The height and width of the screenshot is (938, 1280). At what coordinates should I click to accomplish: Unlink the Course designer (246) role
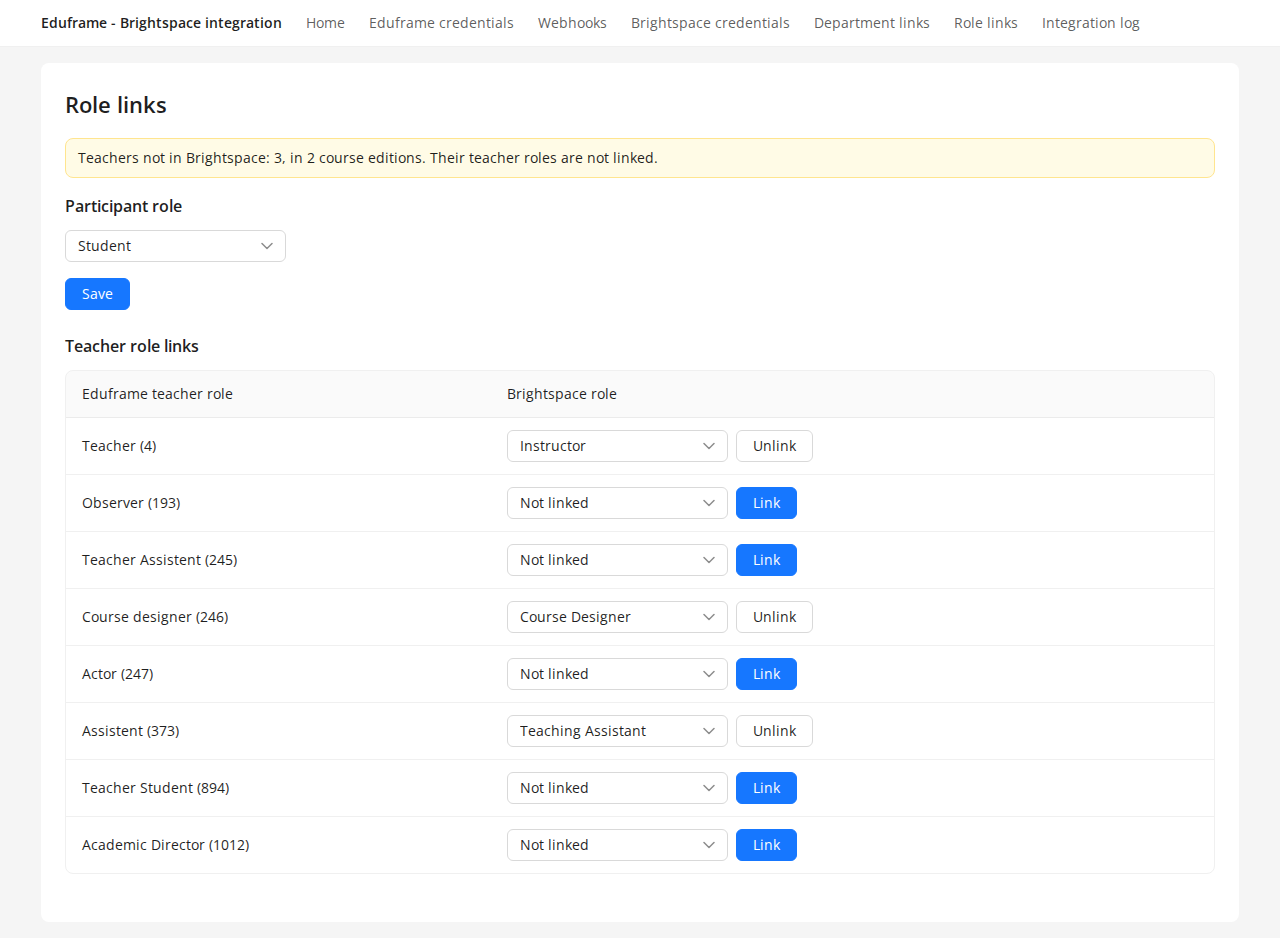click(x=774, y=617)
